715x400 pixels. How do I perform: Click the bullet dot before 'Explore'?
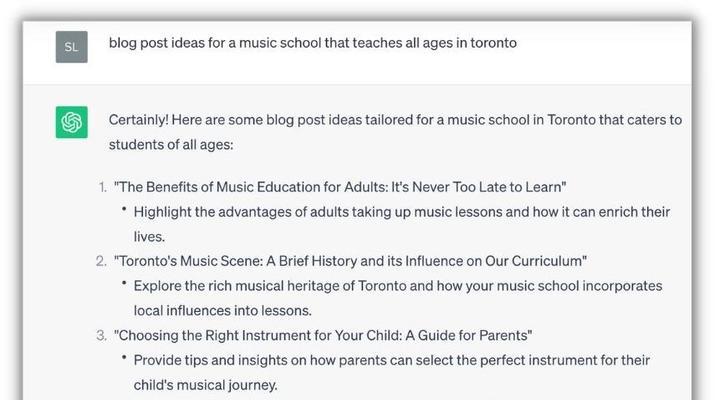pyautogui.click(x=124, y=283)
